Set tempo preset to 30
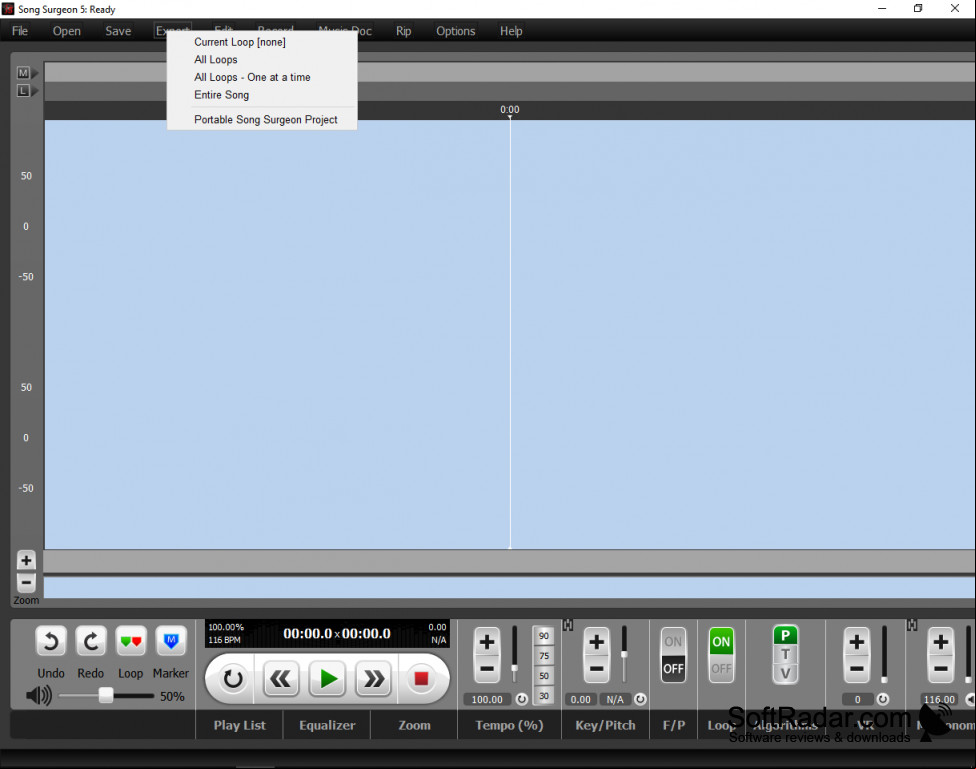The width and height of the screenshot is (976, 769). pyautogui.click(x=543, y=696)
